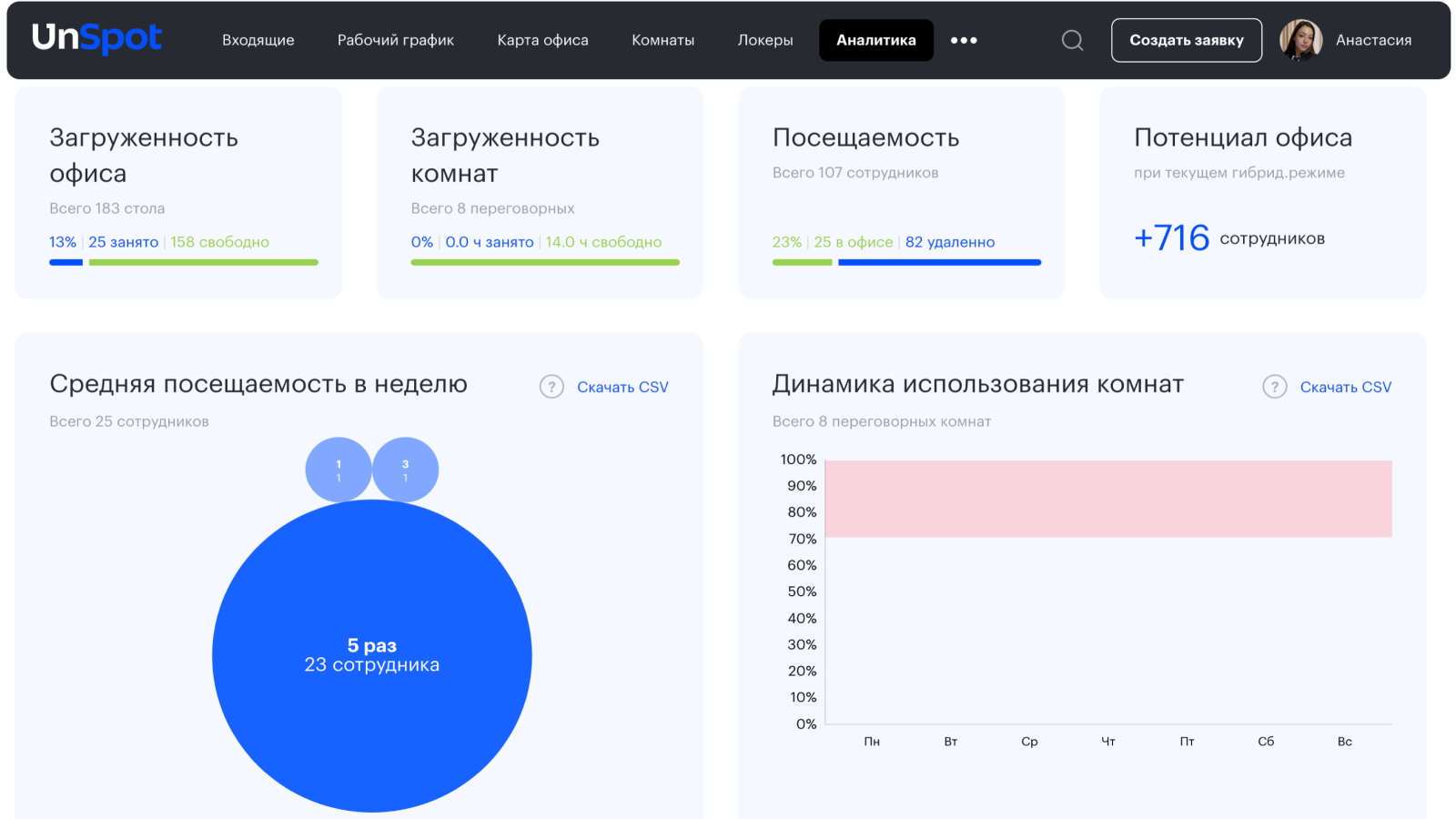Screen dimensions: 1456x819
Task: Select the active Аналитика tab
Action: [x=875, y=40]
